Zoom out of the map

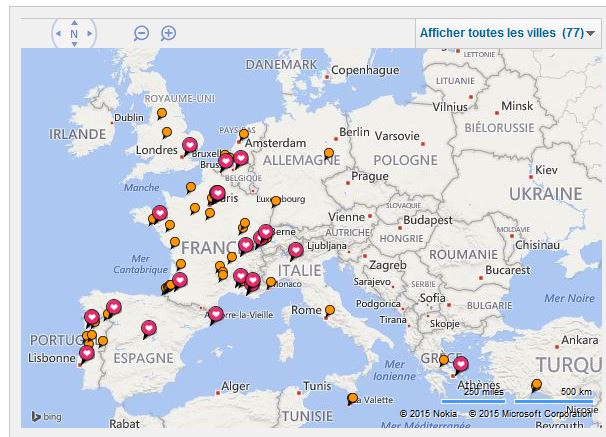141,33
